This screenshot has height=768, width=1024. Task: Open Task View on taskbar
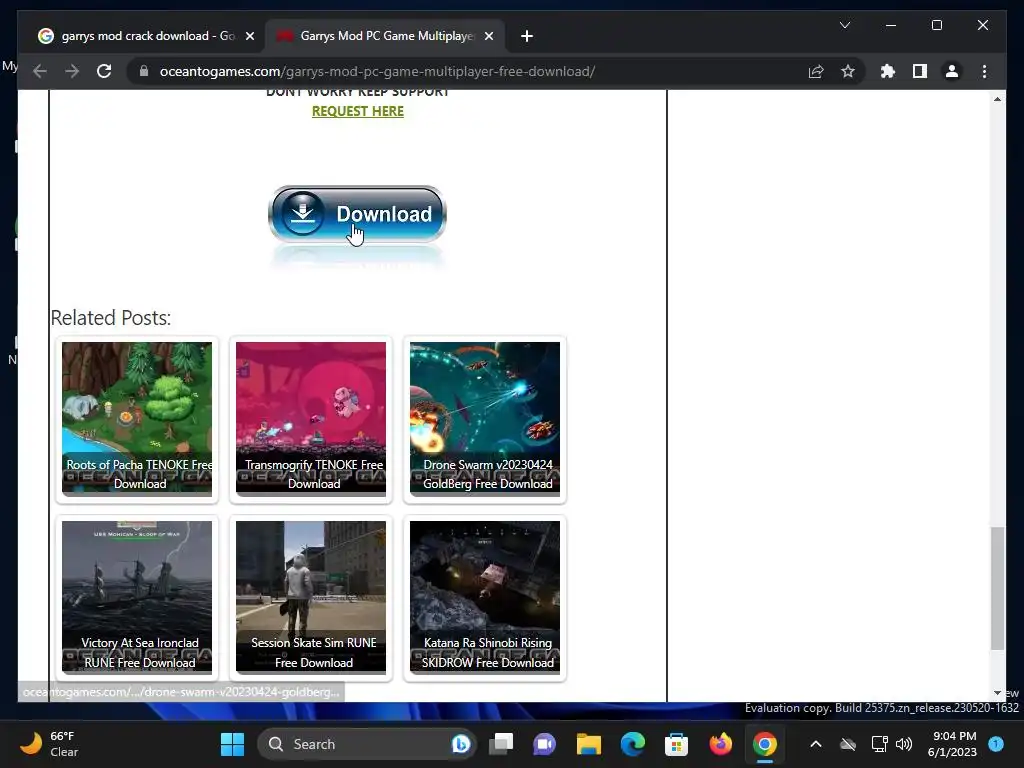(502, 744)
